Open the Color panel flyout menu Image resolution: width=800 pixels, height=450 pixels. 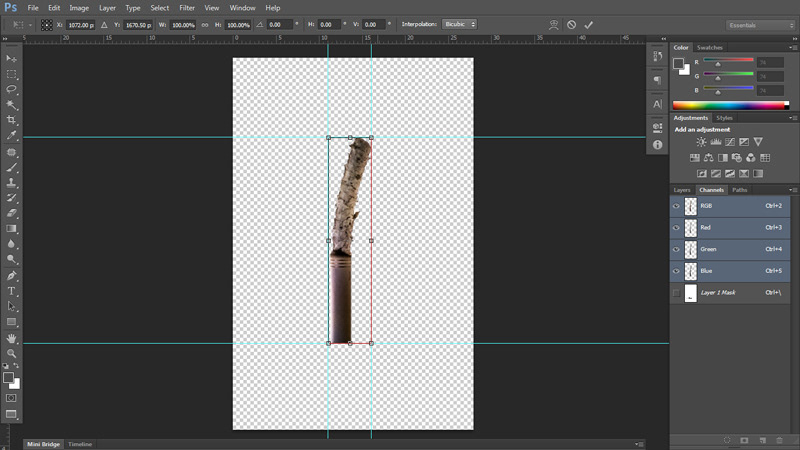pyautogui.click(x=793, y=47)
